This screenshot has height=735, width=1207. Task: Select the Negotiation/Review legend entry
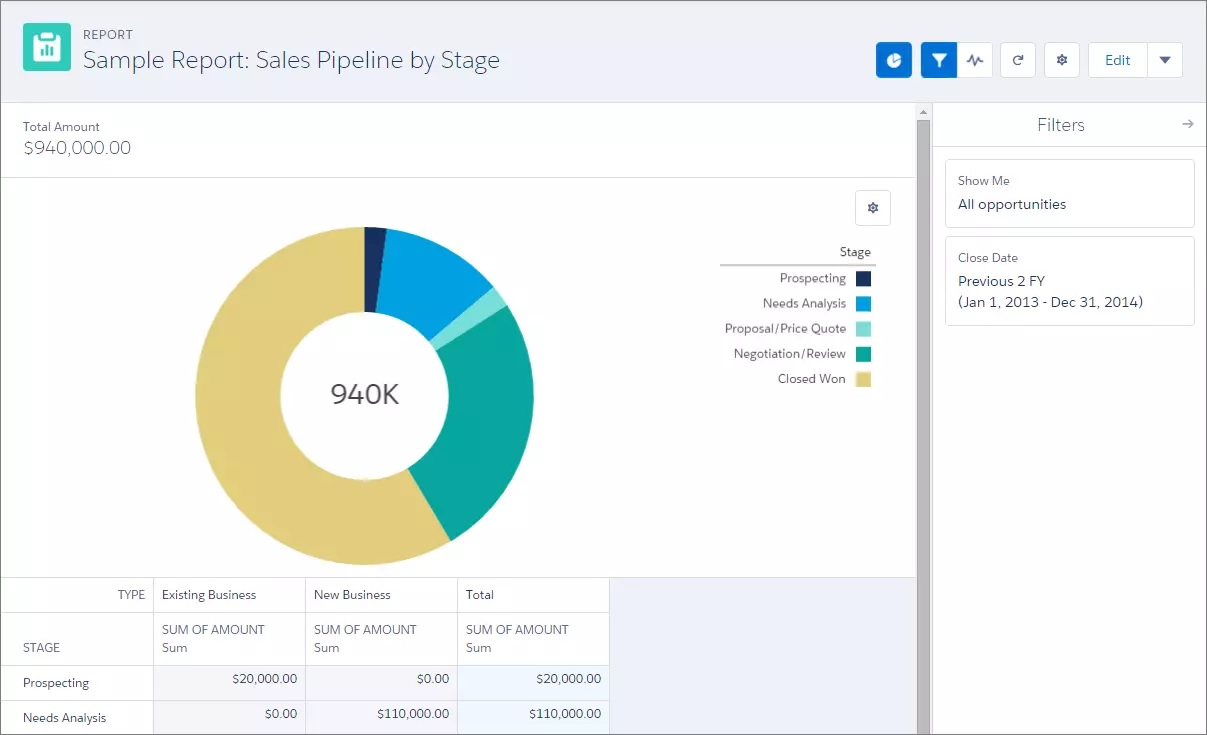coord(801,354)
